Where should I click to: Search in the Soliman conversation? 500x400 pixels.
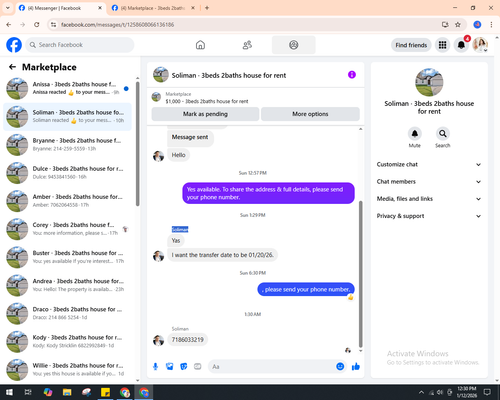443,134
